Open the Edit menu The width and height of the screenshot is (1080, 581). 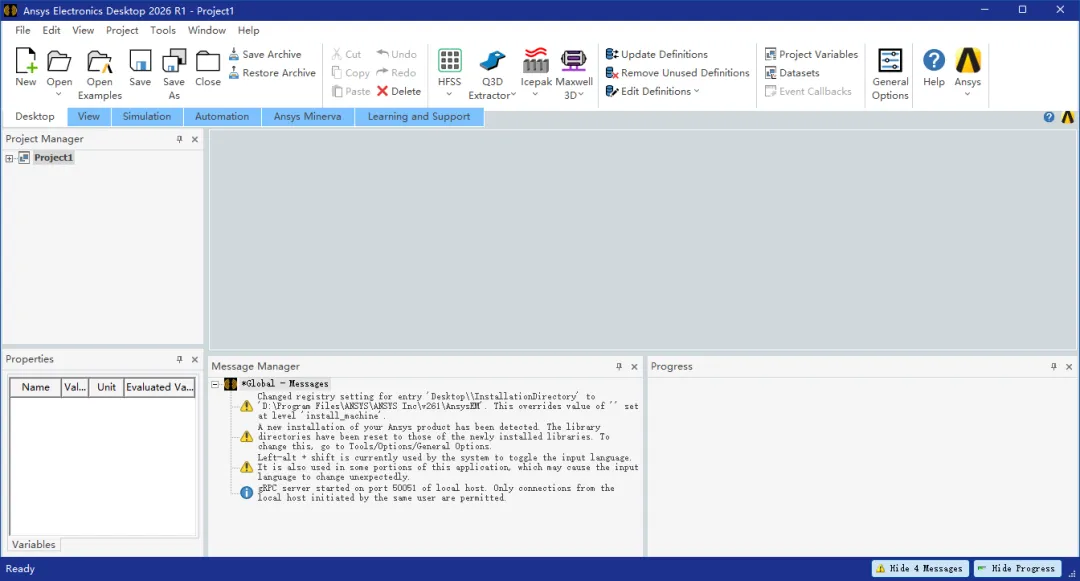click(x=51, y=30)
